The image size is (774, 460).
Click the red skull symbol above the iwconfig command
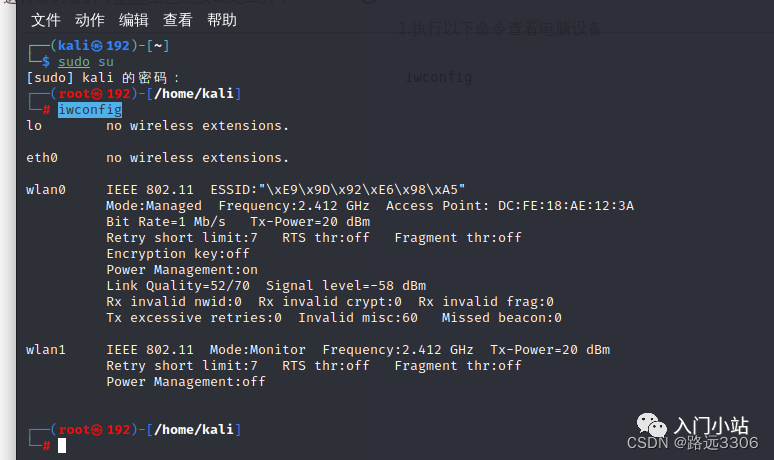[x=97, y=94]
